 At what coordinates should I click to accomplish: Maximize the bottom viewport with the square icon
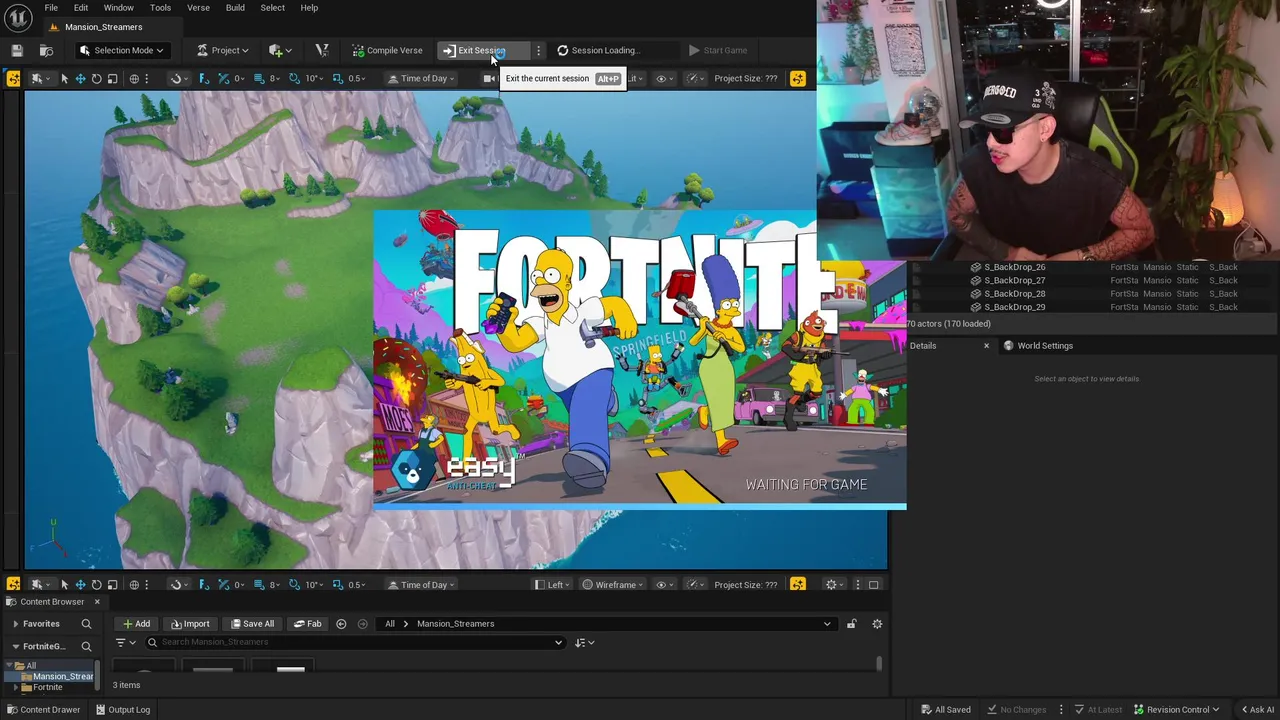[x=873, y=585]
